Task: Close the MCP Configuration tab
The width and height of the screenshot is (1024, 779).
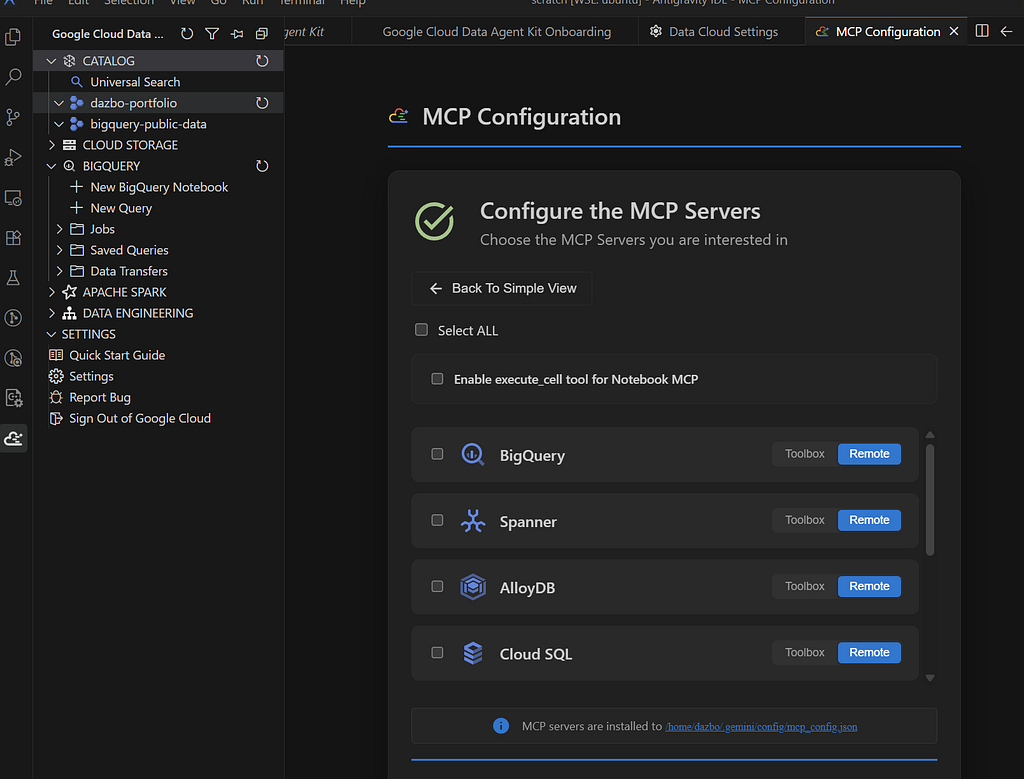Action: [x=954, y=31]
